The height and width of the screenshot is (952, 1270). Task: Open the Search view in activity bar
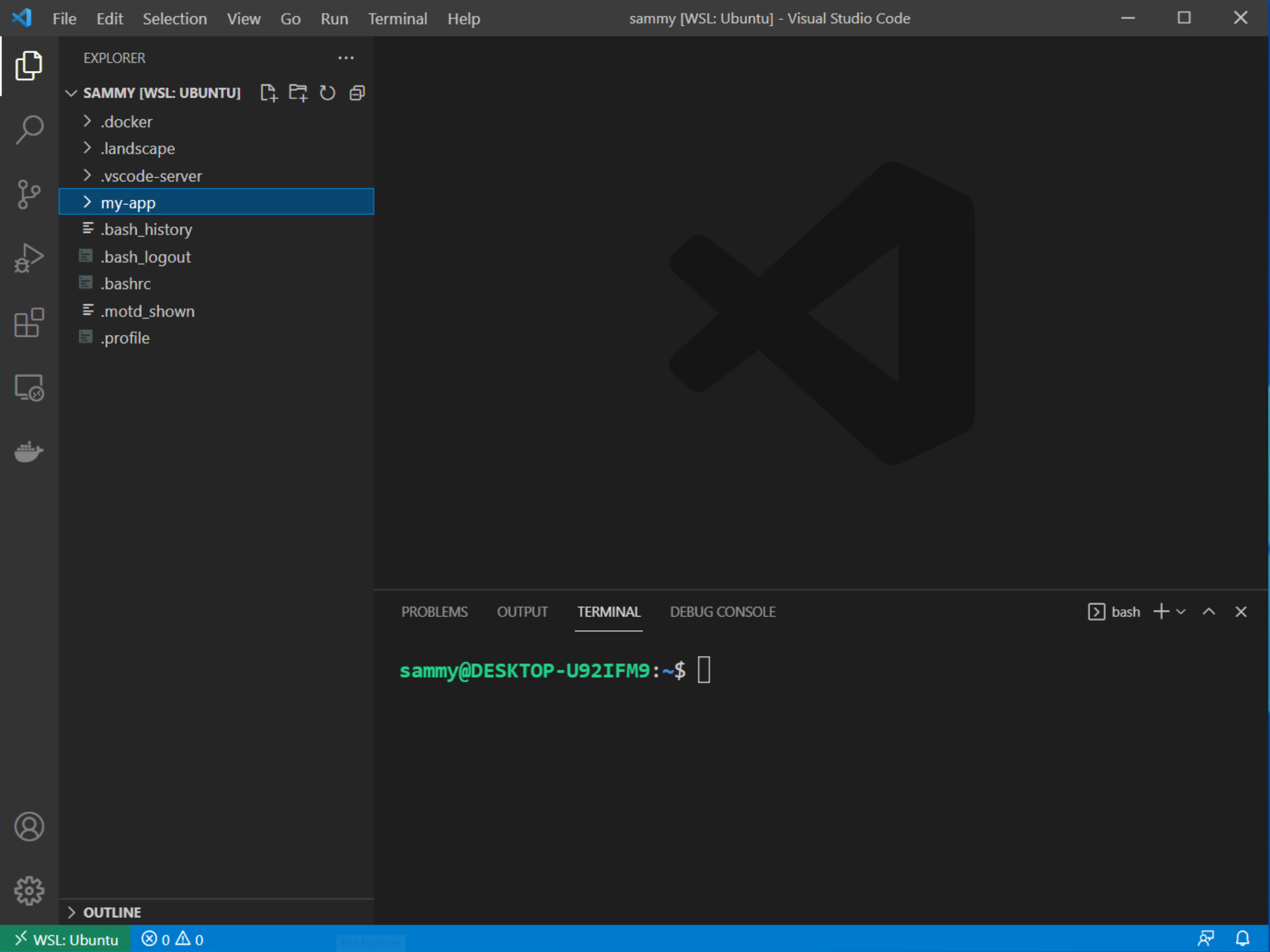click(x=29, y=130)
